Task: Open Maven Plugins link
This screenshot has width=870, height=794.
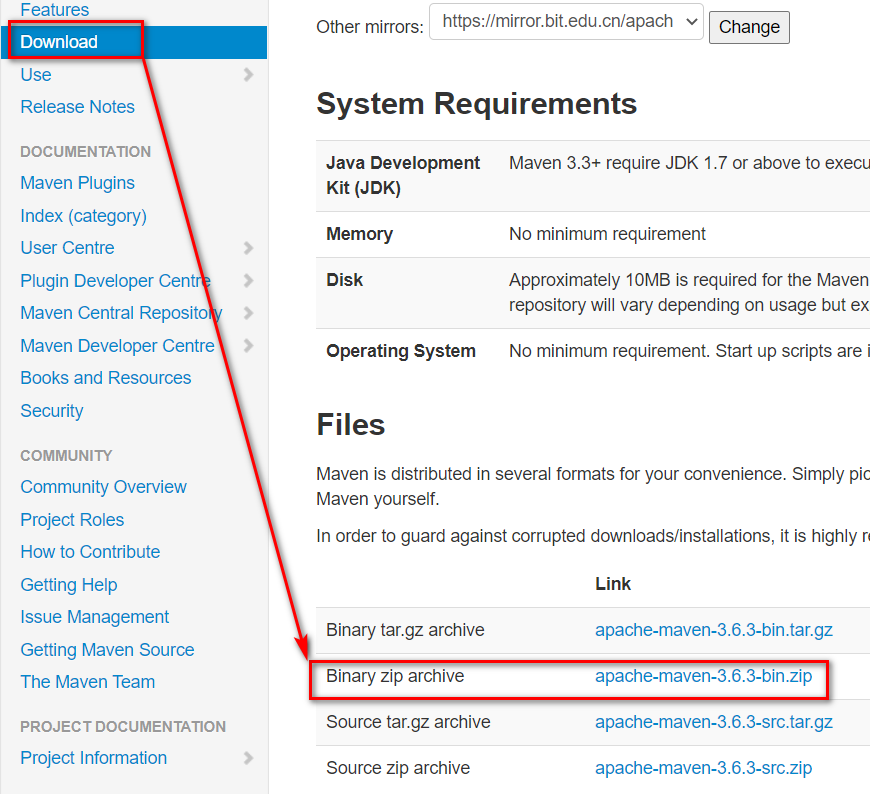Action: [x=77, y=183]
